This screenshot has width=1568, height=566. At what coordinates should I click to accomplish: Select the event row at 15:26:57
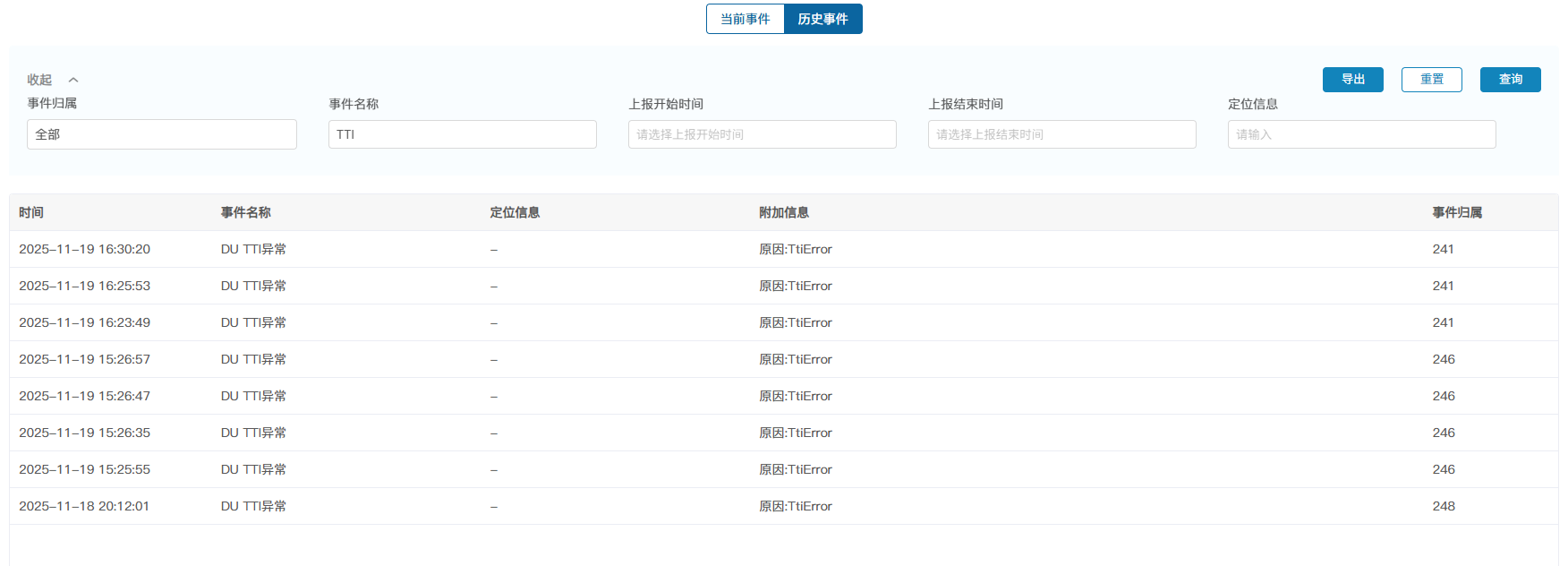tap(84, 359)
